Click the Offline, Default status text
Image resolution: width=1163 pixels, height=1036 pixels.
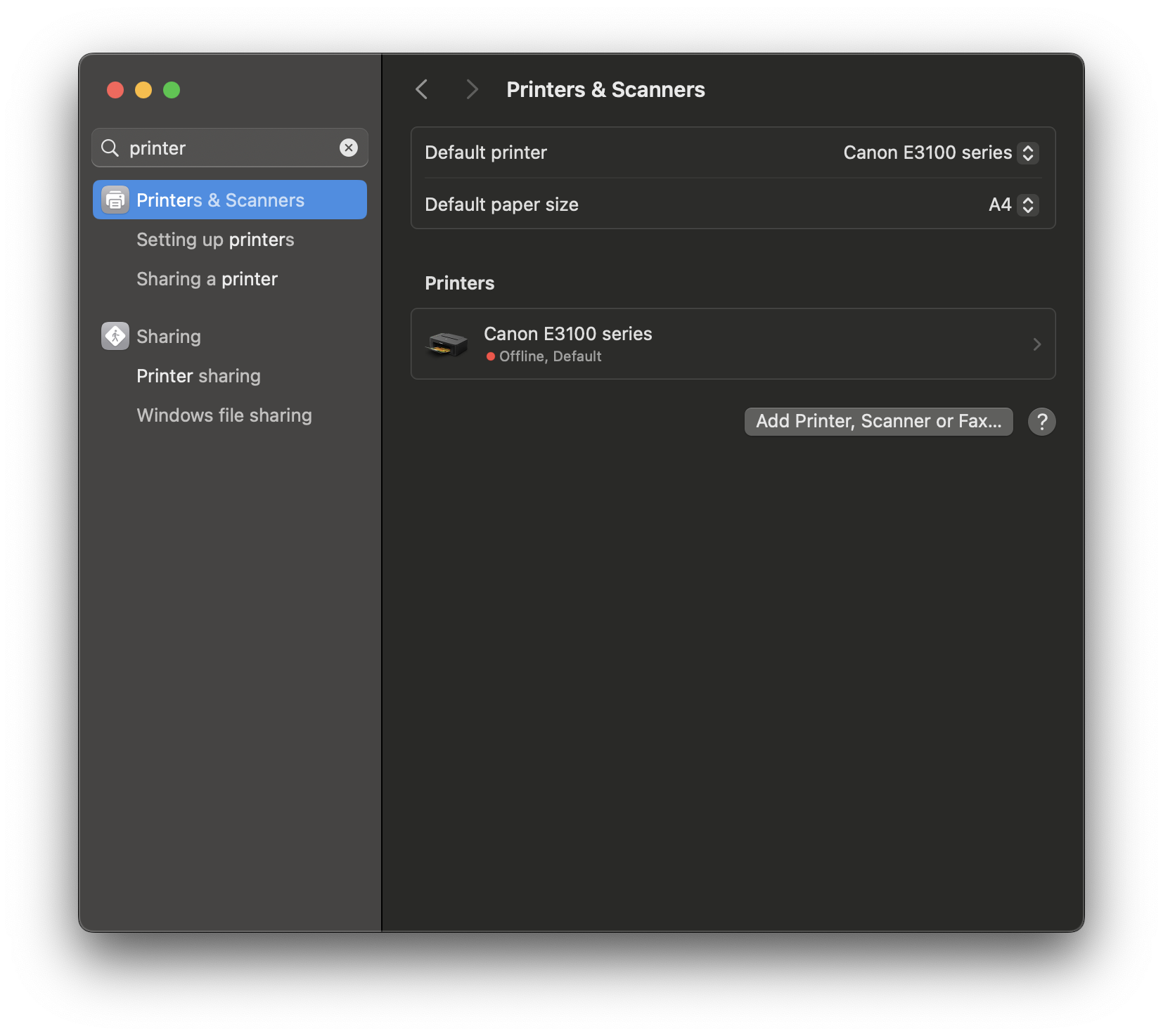[550, 356]
